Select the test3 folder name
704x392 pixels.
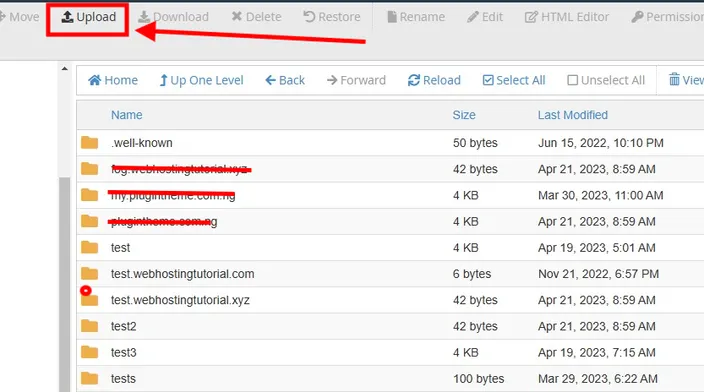click(x=123, y=352)
